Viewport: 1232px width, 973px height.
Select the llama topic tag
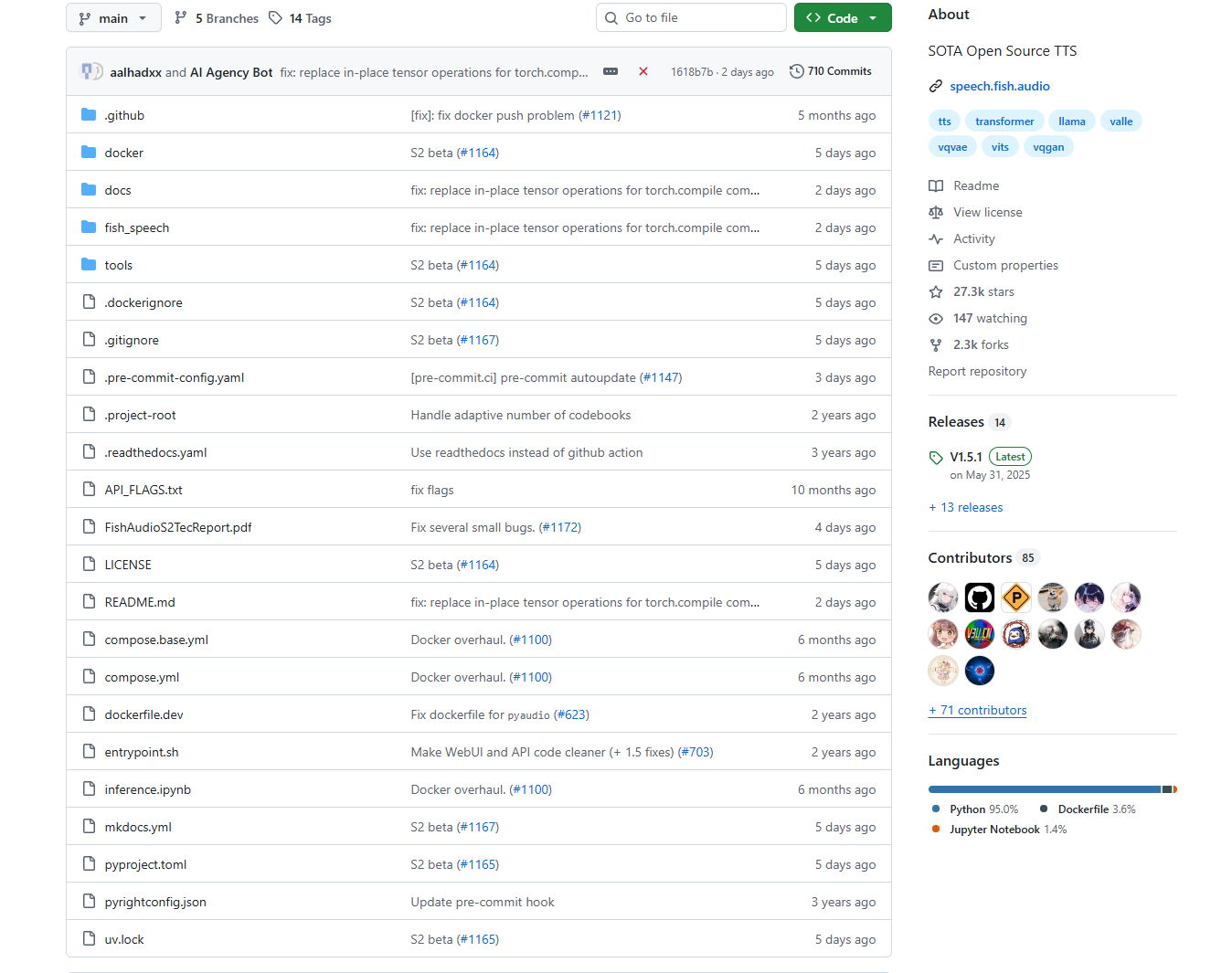click(x=1072, y=122)
